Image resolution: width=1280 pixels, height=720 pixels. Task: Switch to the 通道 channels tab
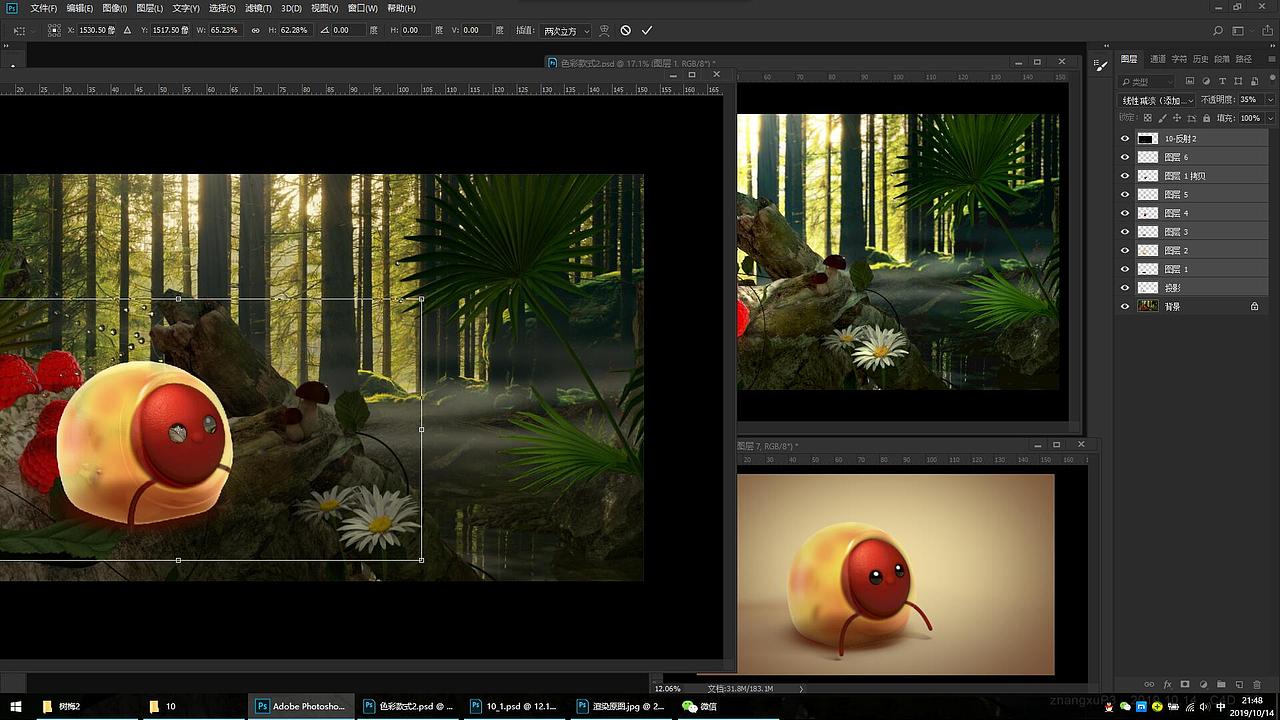coord(1158,59)
